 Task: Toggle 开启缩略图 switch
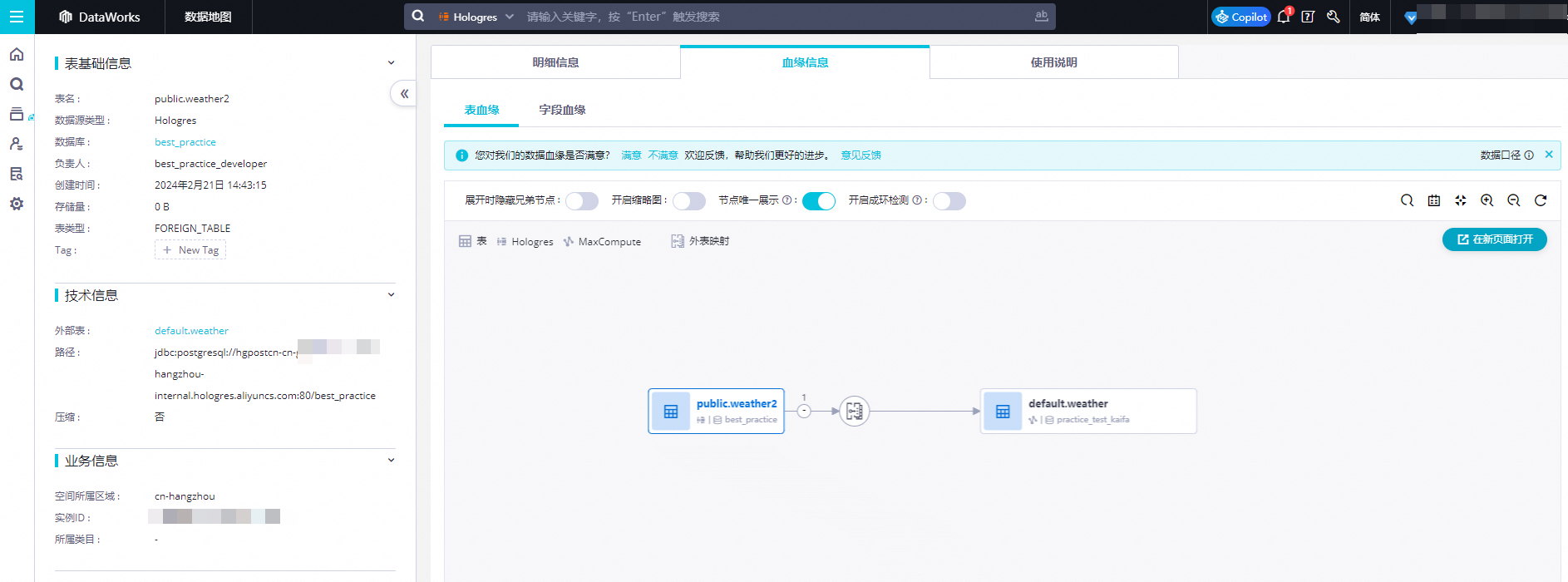(x=689, y=201)
